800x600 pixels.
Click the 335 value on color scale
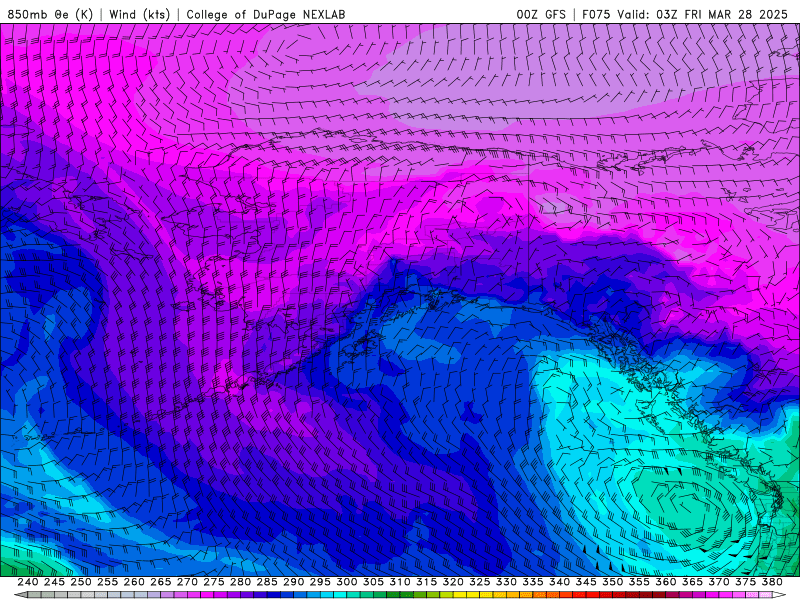click(533, 582)
